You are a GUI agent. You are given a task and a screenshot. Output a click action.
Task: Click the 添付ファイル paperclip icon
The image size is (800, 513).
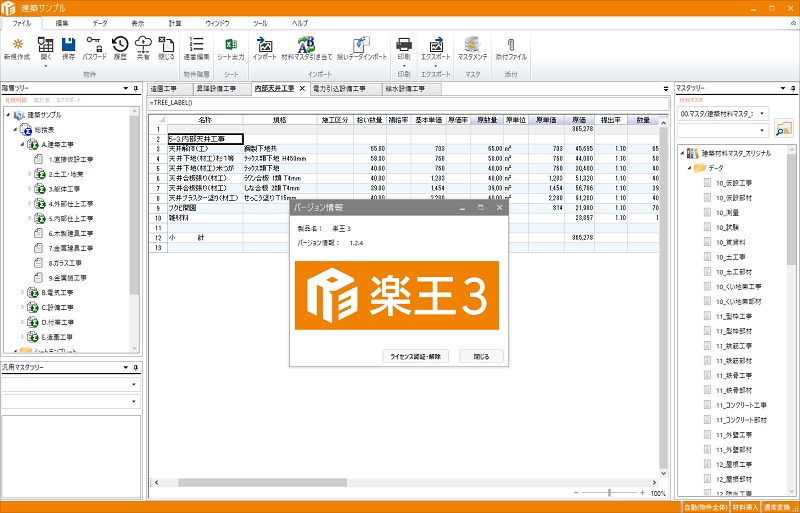tap(511, 45)
